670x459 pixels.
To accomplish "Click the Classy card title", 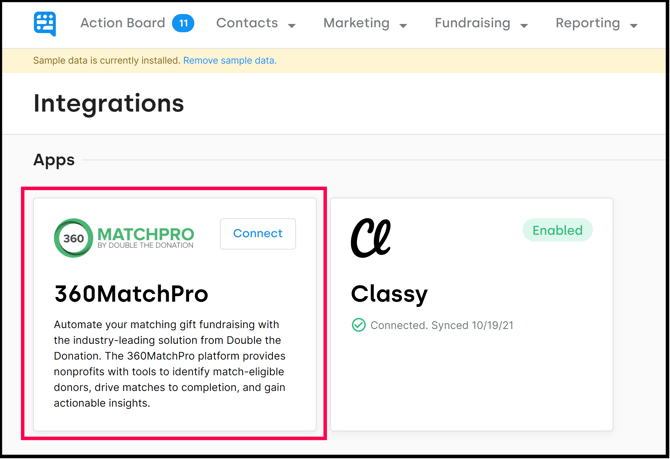I will pyautogui.click(x=389, y=294).
